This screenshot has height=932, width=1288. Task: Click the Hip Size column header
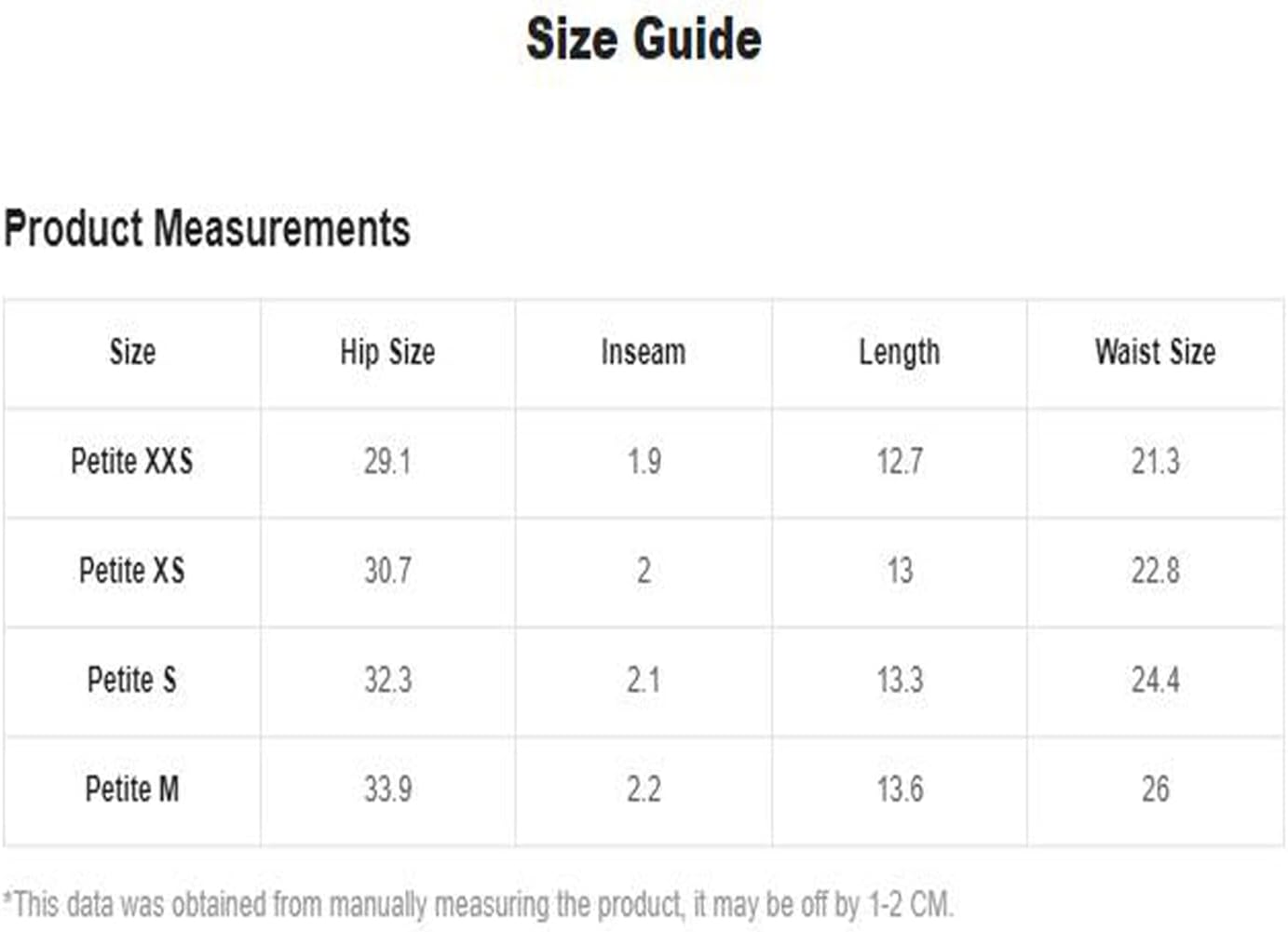tap(387, 352)
